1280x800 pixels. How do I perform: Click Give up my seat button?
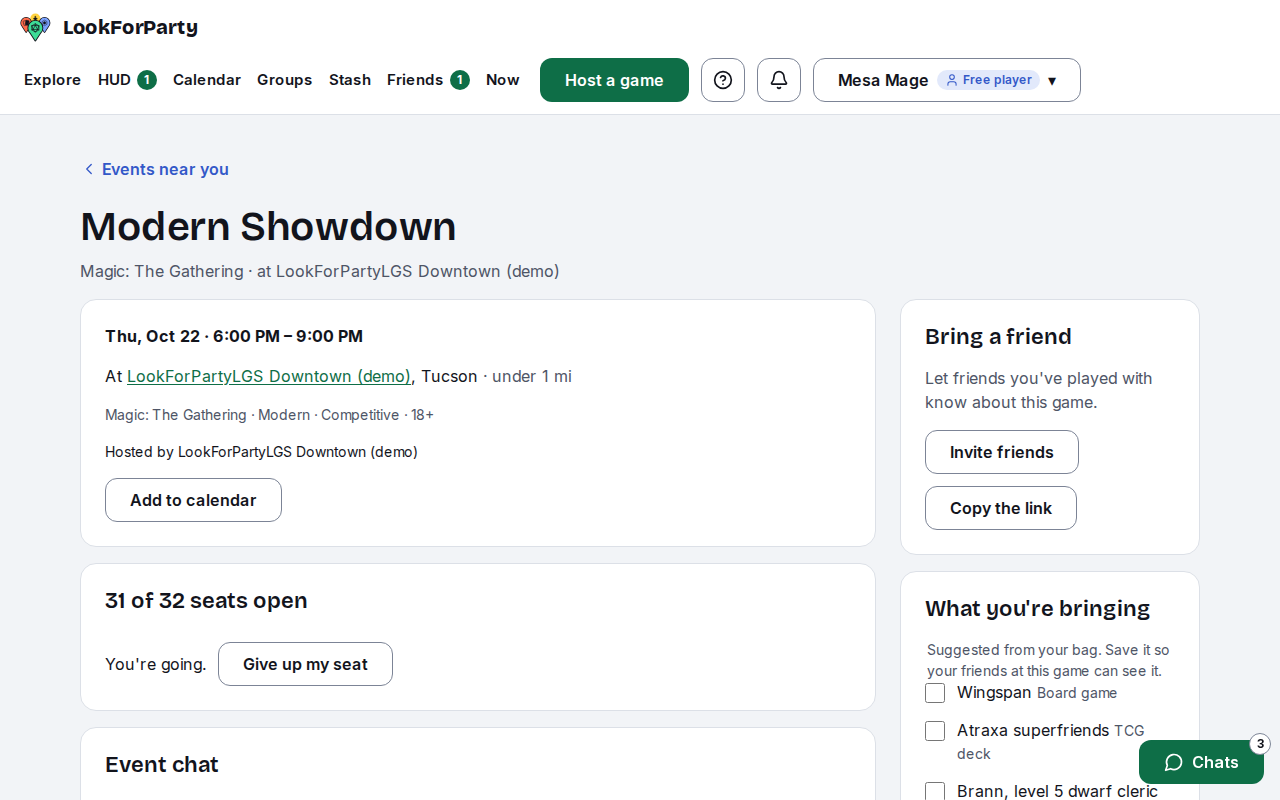coord(305,664)
